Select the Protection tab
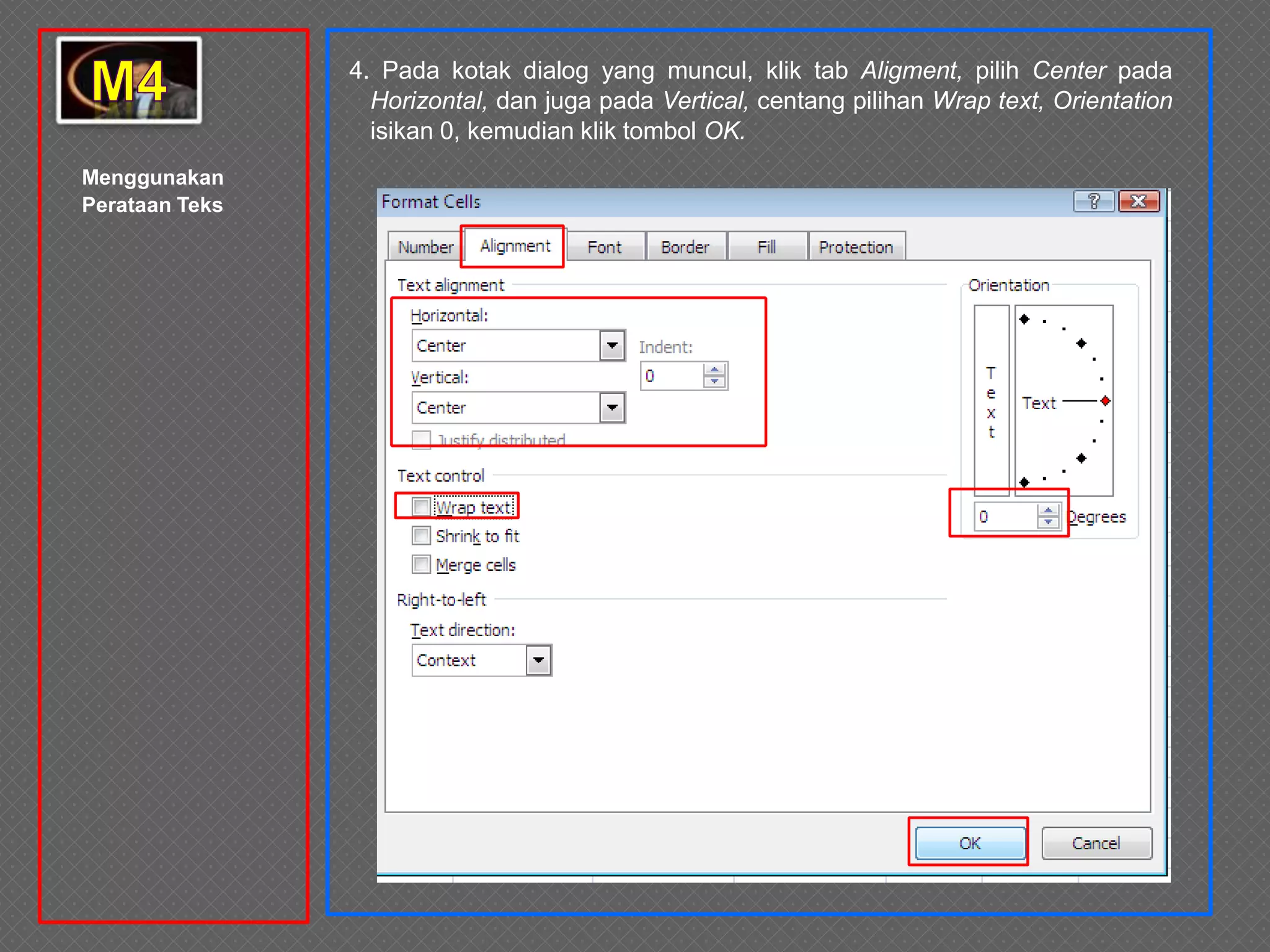 (x=856, y=247)
